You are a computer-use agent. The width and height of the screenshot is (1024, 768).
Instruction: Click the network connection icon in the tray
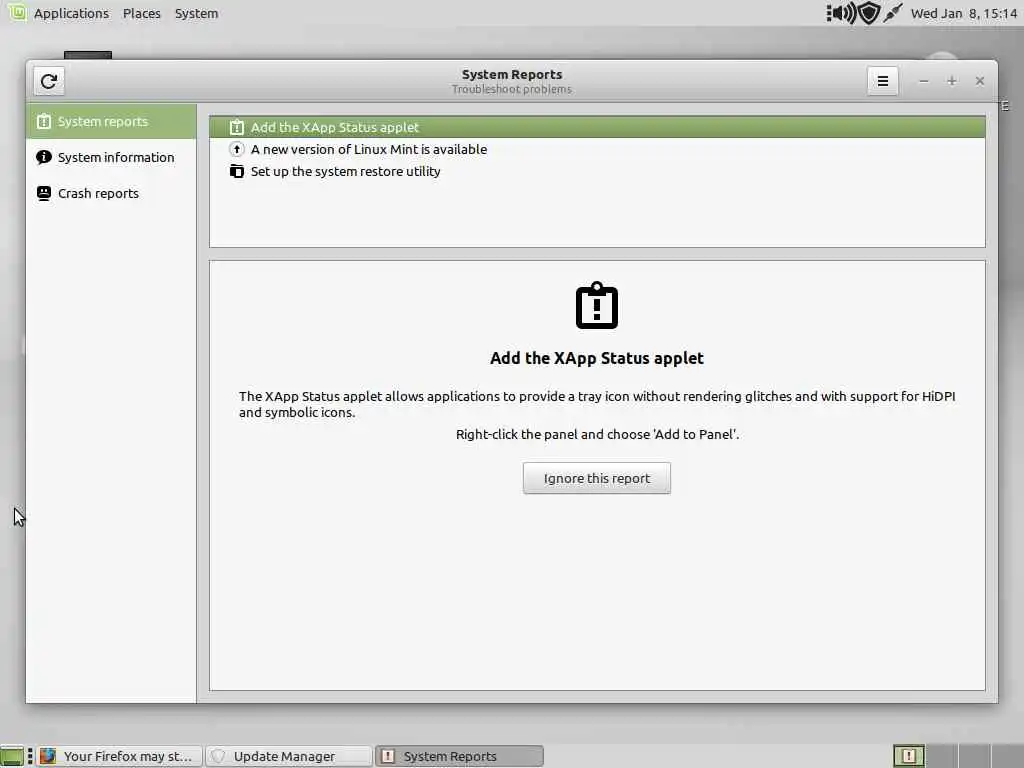(x=893, y=13)
